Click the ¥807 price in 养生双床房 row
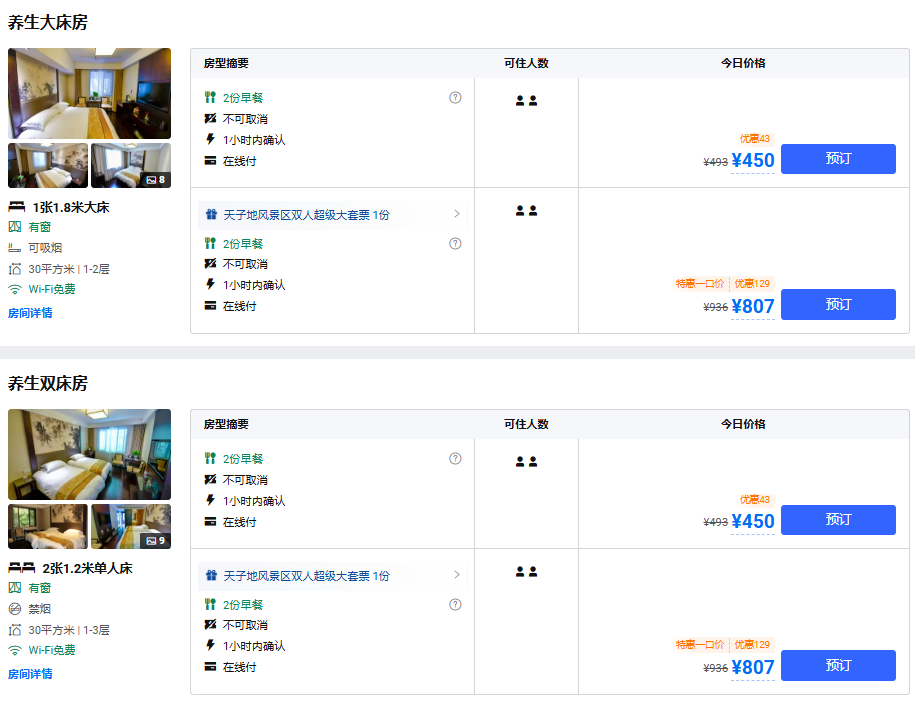Viewport: 915px width, 704px height. (x=752, y=668)
